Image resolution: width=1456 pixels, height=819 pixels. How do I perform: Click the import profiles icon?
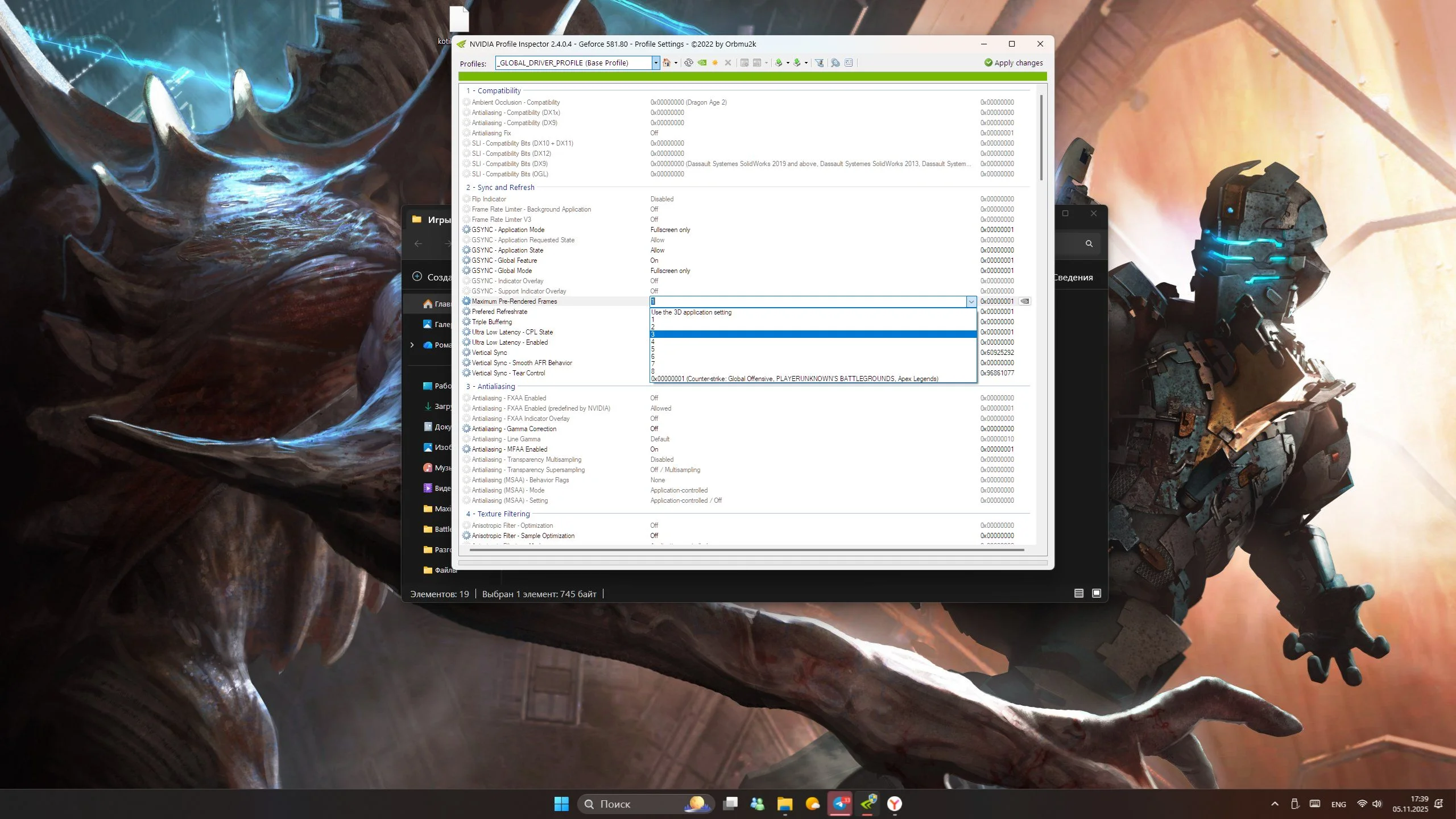(x=797, y=63)
